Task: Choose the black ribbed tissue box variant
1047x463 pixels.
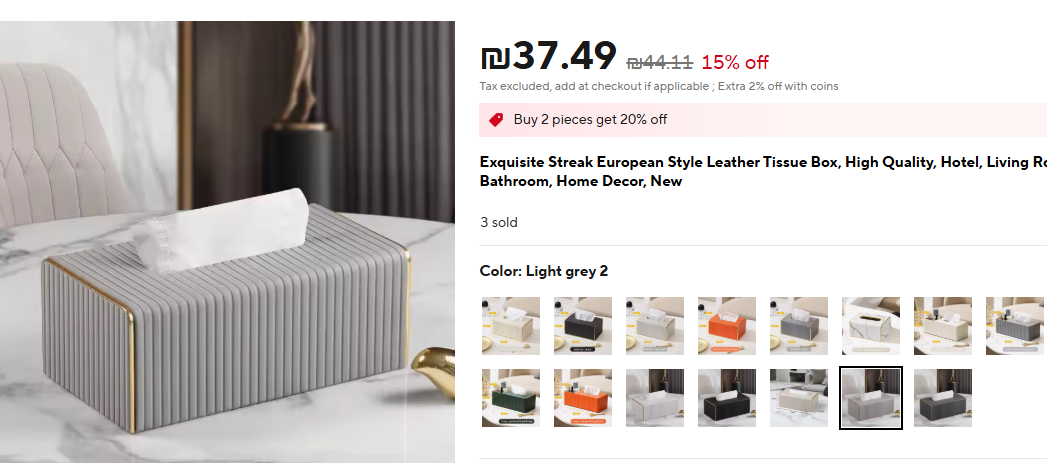Action: [727, 398]
